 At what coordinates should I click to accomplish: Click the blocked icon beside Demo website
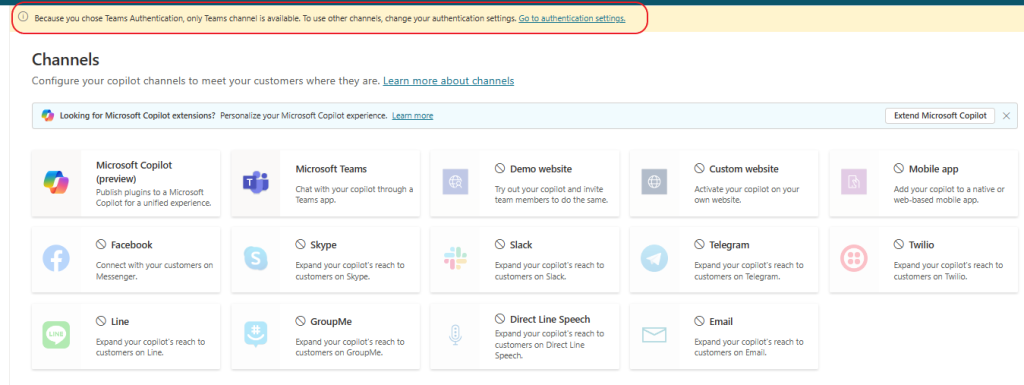tap(500, 168)
